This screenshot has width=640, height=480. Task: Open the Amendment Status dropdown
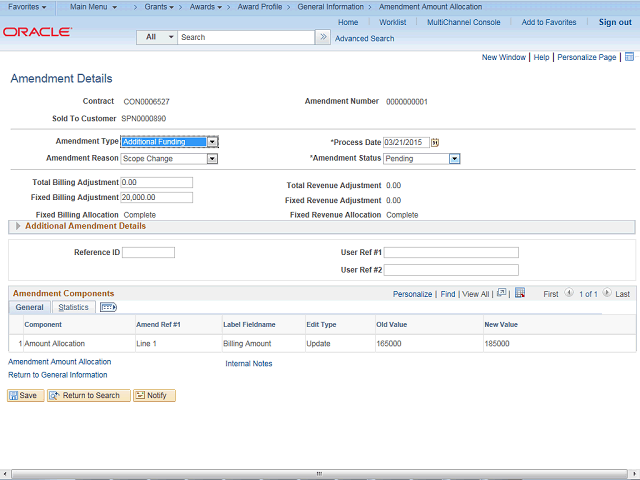coord(454,158)
